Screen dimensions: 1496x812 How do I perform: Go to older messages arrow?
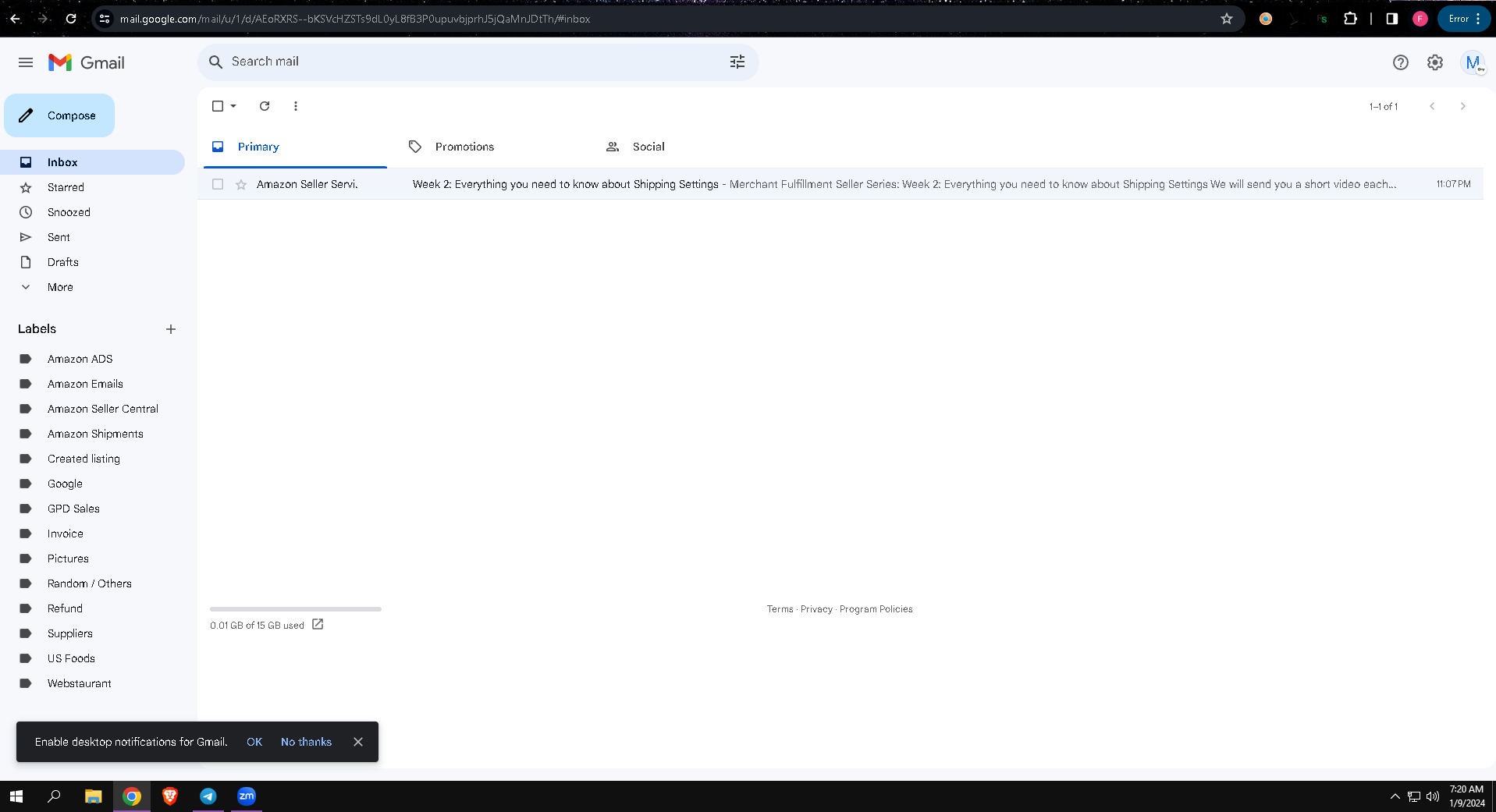coord(1462,106)
